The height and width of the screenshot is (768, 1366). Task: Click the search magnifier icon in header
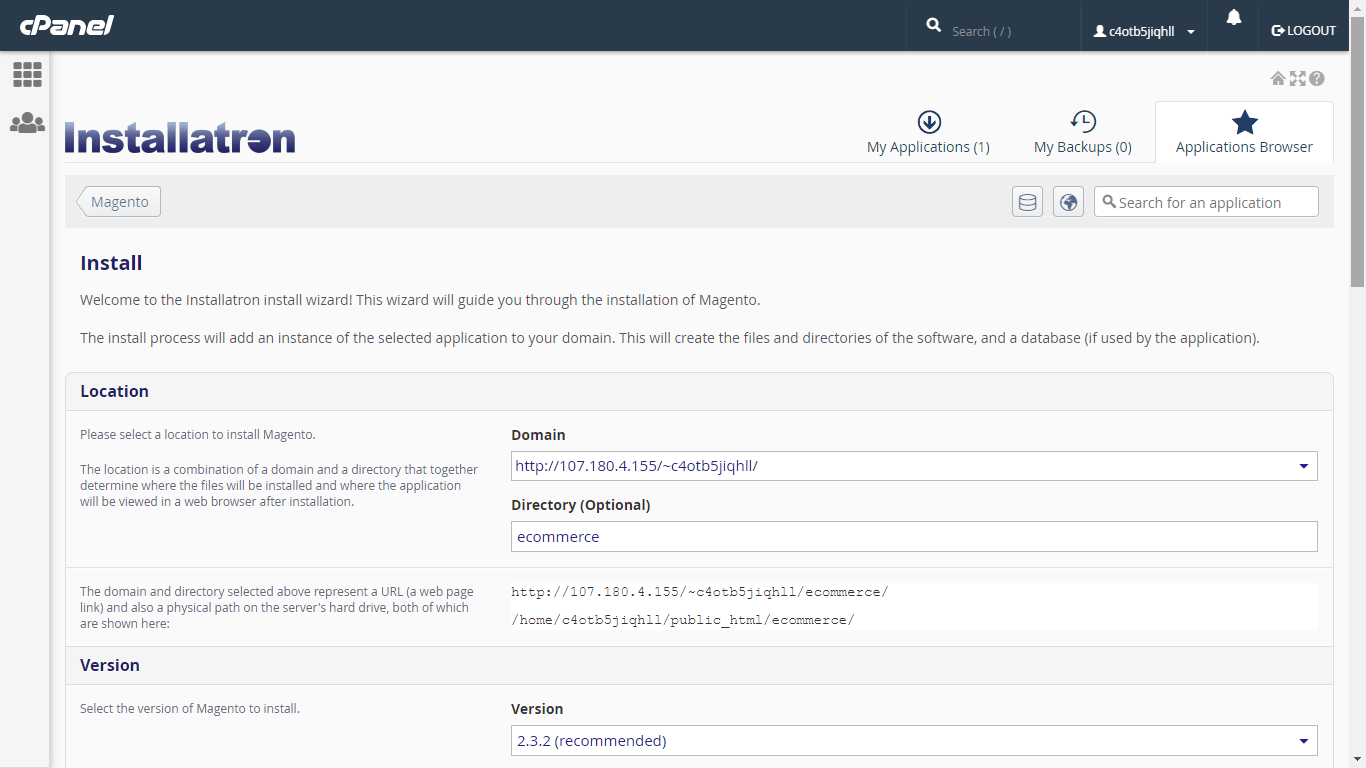pos(934,25)
